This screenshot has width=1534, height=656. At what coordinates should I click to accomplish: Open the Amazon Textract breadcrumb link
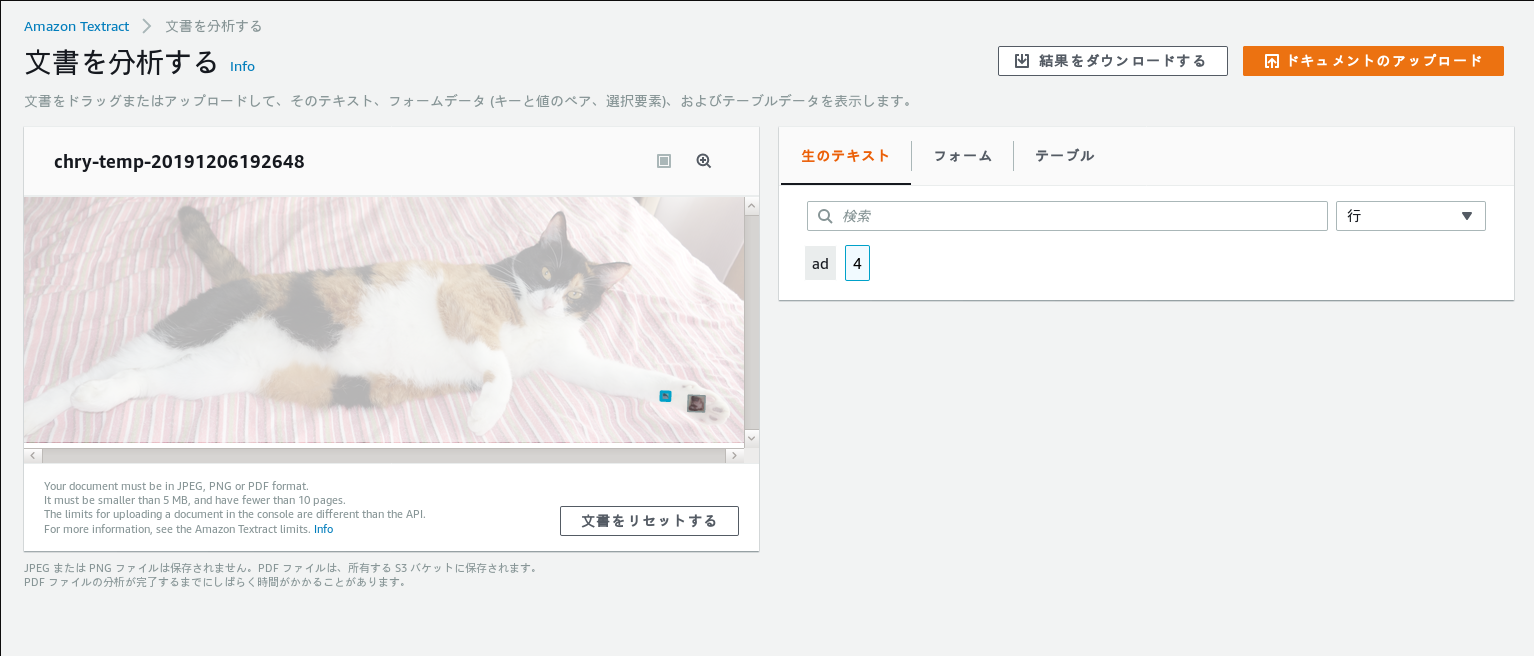click(x=77, y=26)
